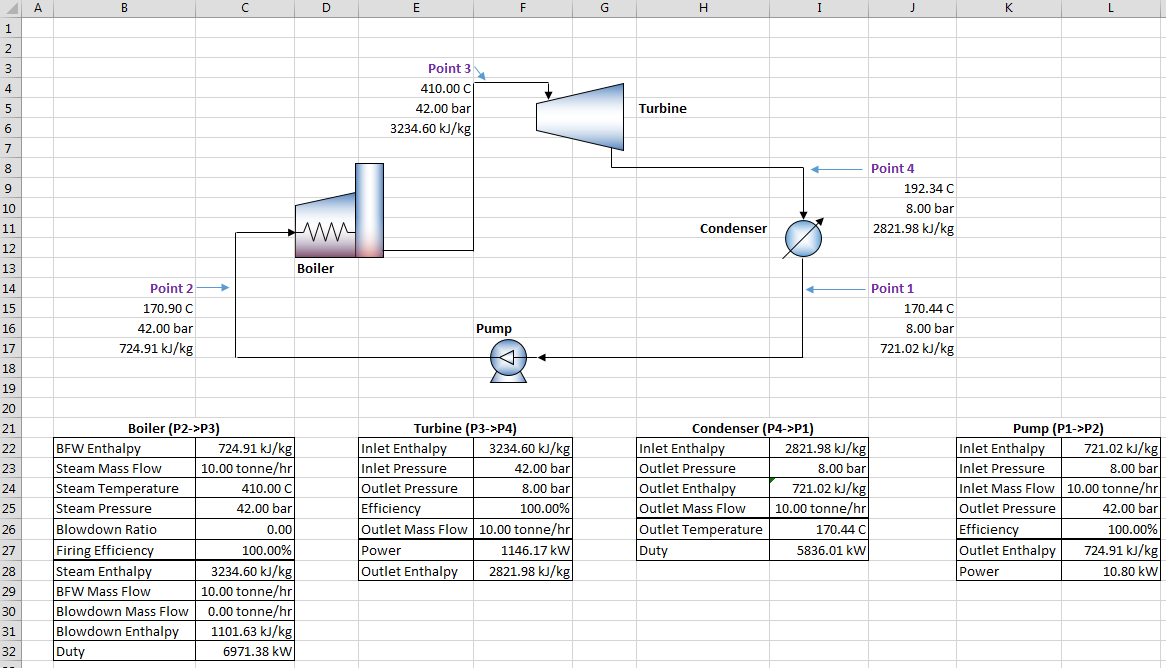Click the Pump (P1->P2) table heading
The width and height of the screenshot is (1166, 668).
1058,428
